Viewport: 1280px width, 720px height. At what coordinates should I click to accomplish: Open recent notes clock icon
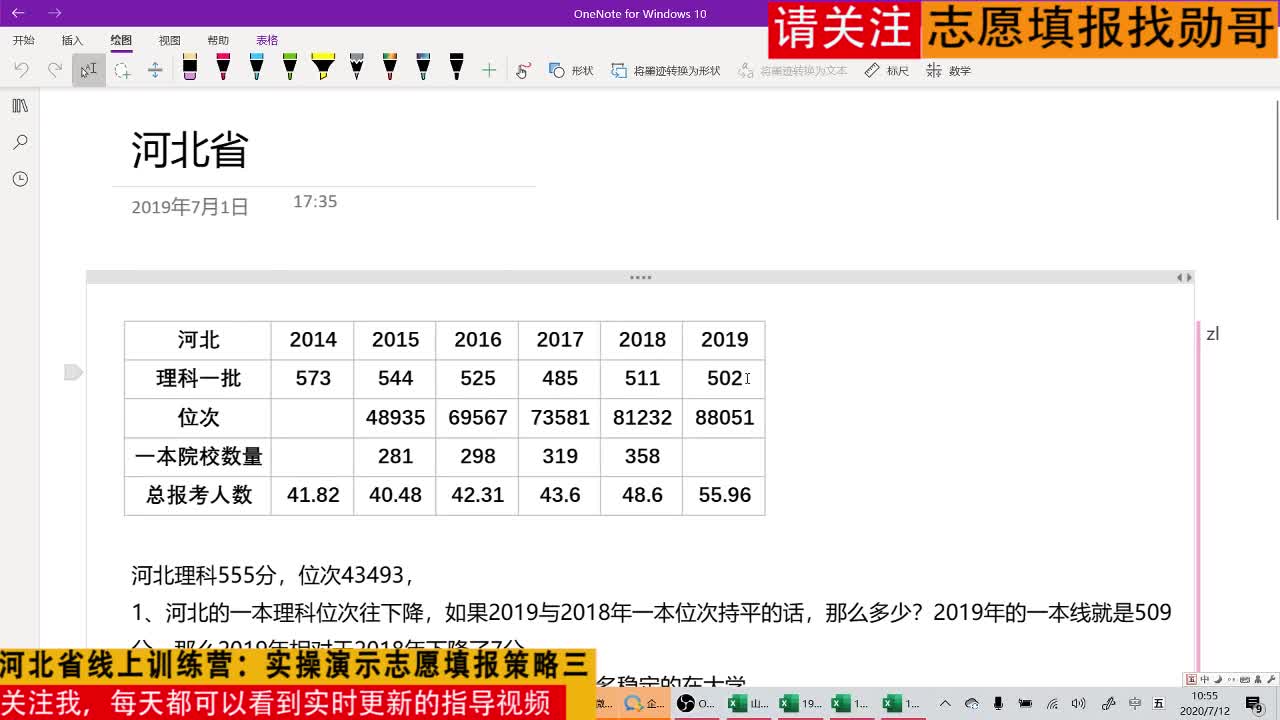20,179
